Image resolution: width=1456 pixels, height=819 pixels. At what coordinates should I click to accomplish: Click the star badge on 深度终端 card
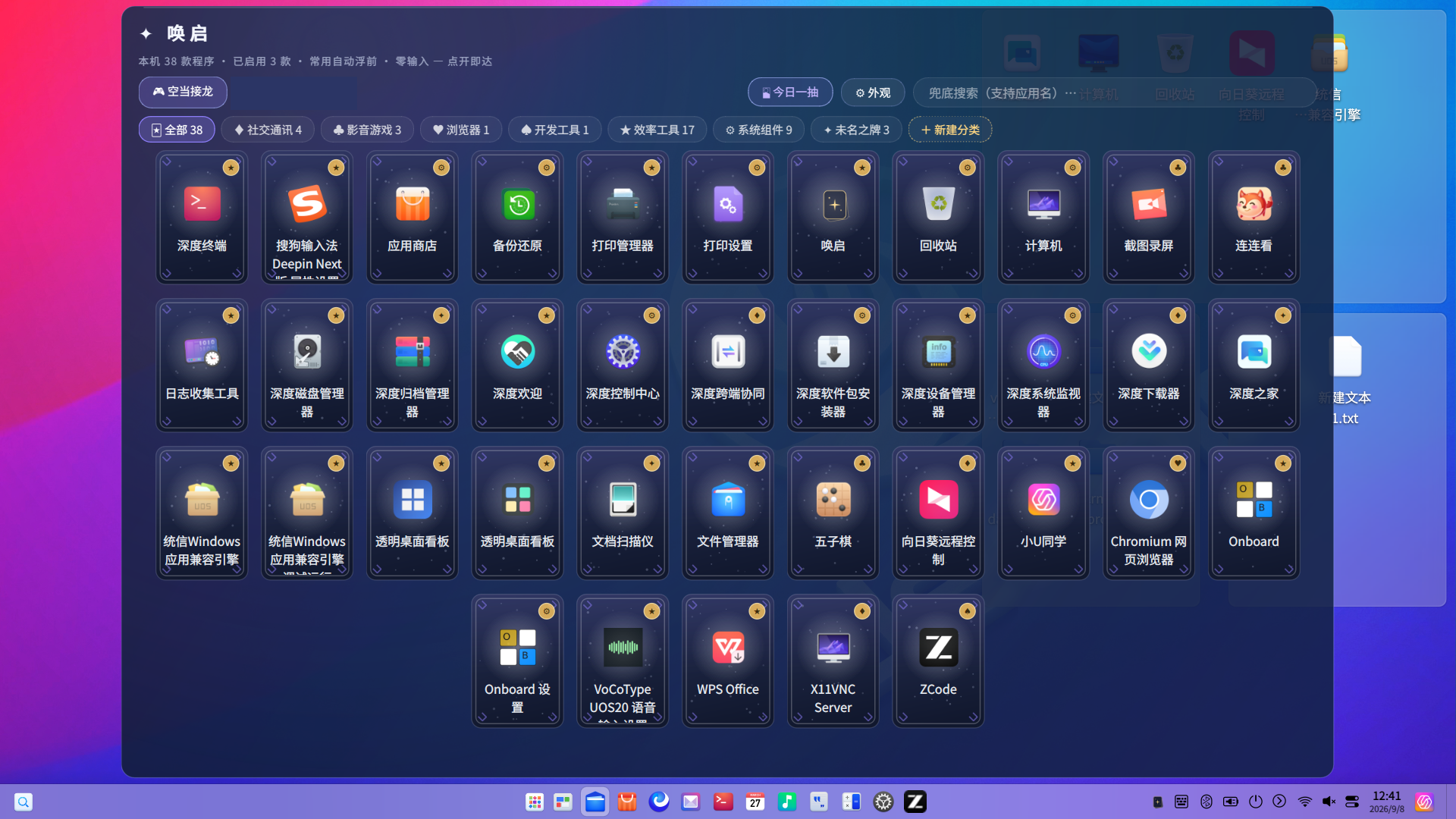(231, 168)
